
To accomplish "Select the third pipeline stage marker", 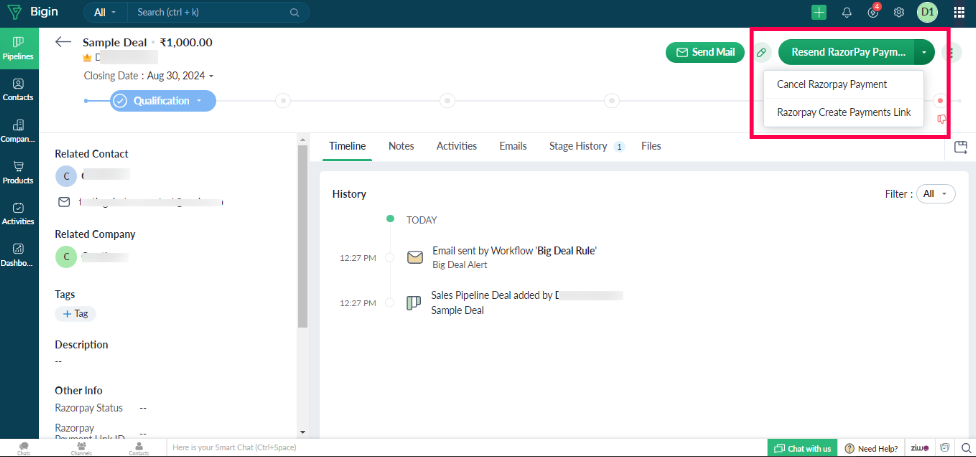I will tap(448, 100).
